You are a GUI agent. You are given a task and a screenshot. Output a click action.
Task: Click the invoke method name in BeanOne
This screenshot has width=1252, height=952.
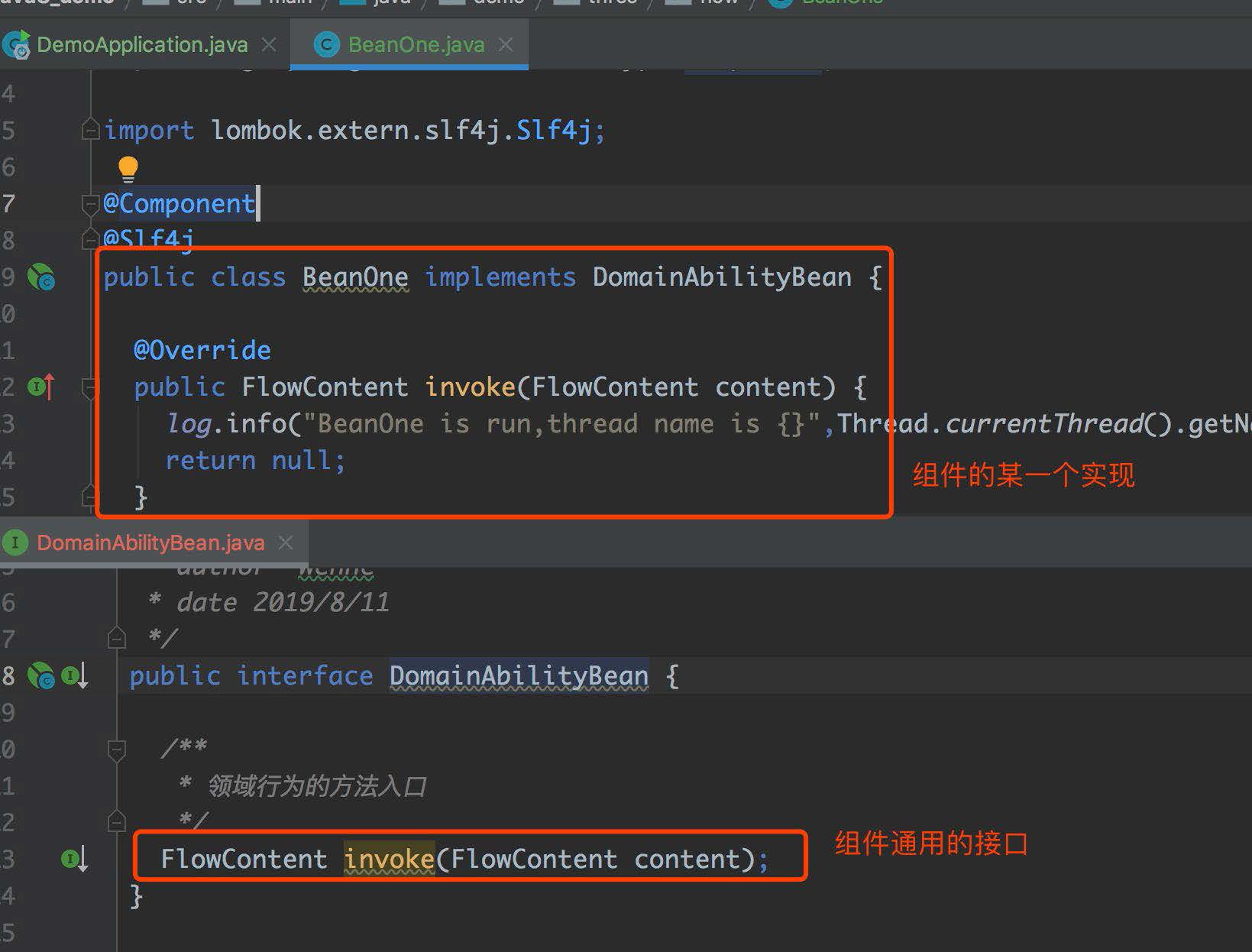point(471,387)
